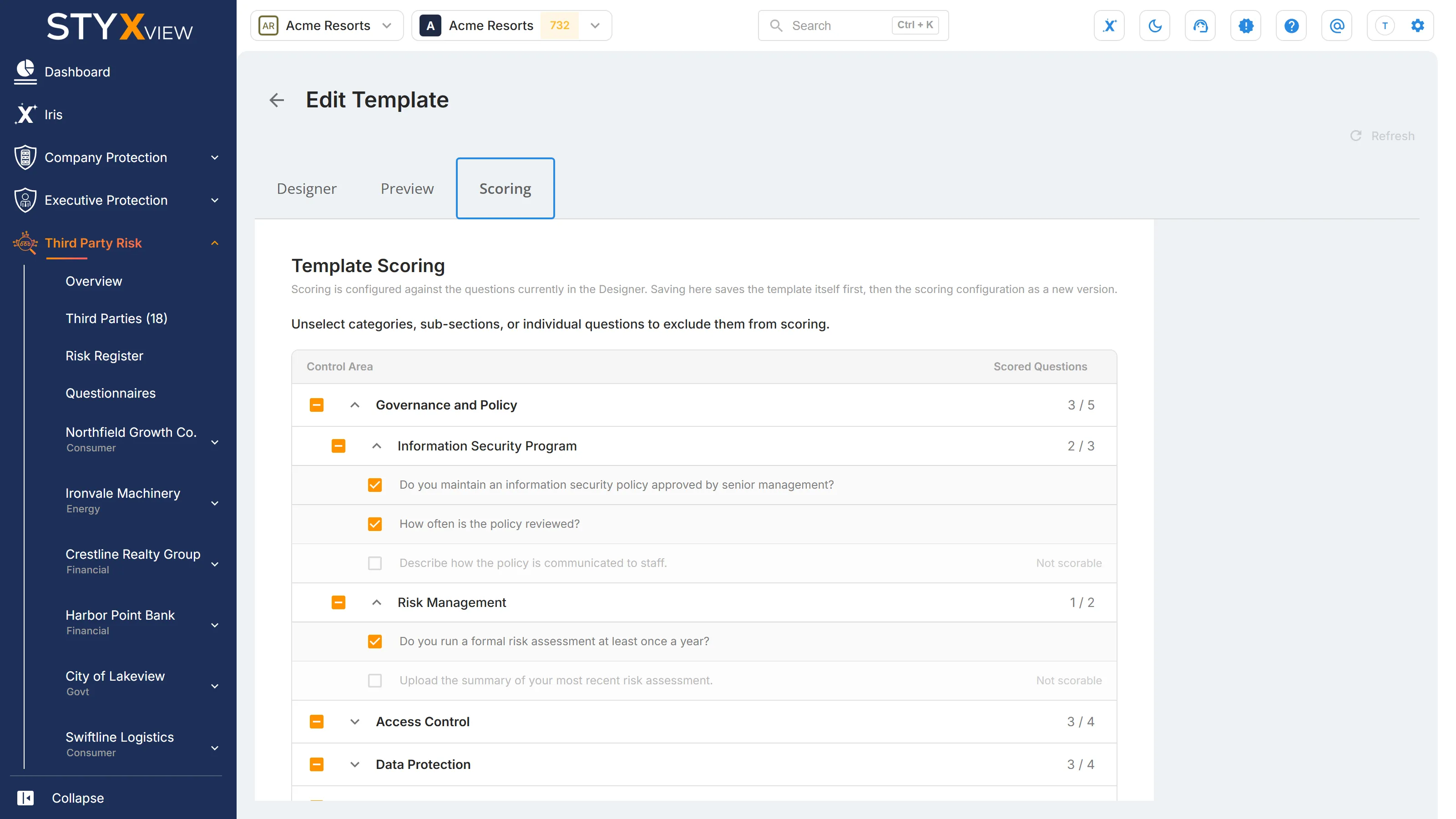Viewport: 1456px width, 819px height.
Task: Open the Risk Register link
Action: click(x=104, y=356)
